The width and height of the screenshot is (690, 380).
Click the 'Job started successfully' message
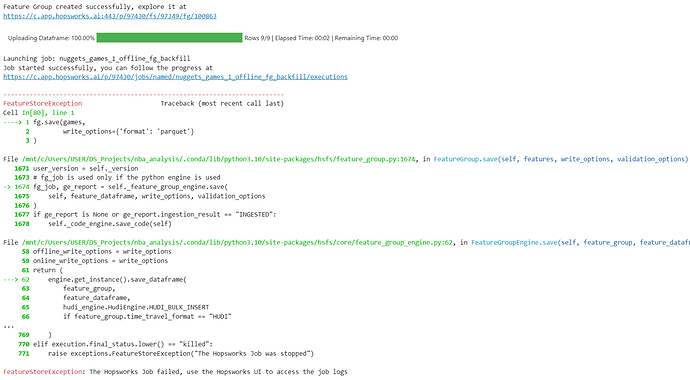point(108,68)
